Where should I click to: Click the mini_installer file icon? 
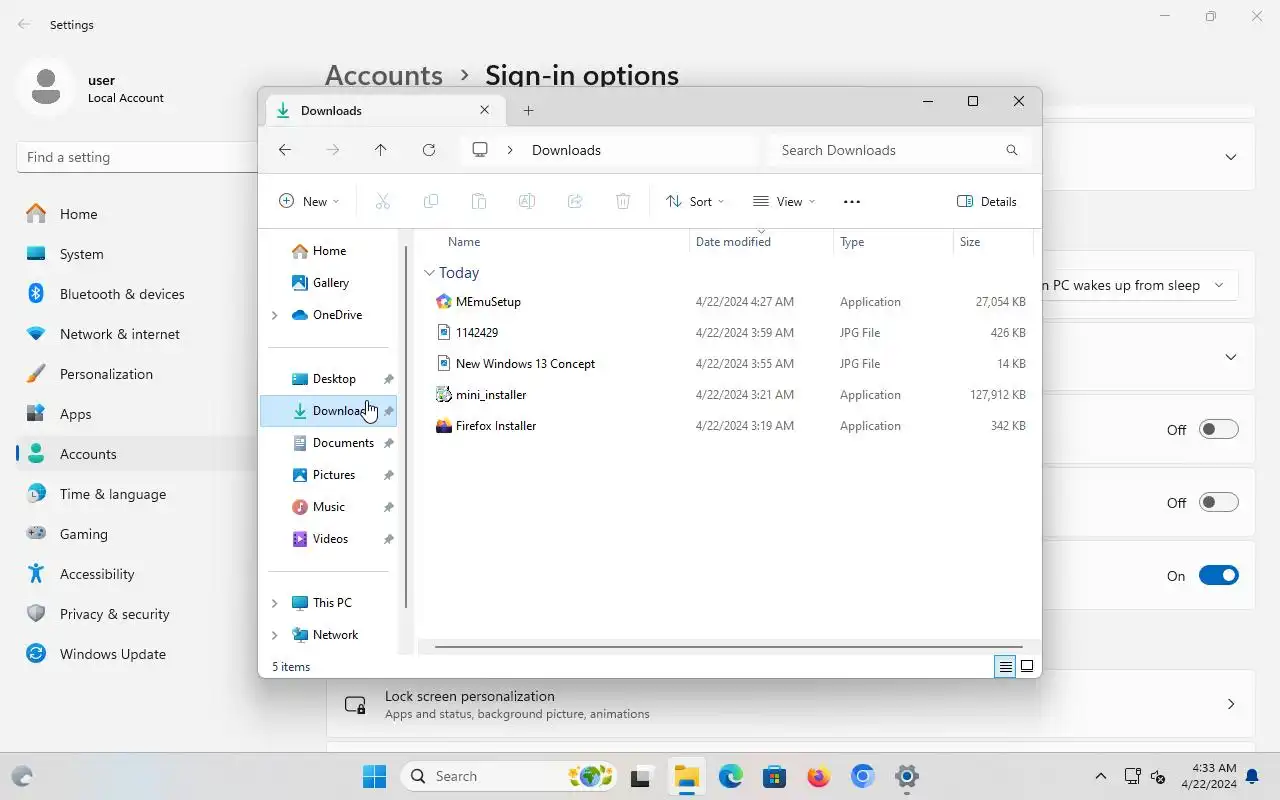[444, 394]
